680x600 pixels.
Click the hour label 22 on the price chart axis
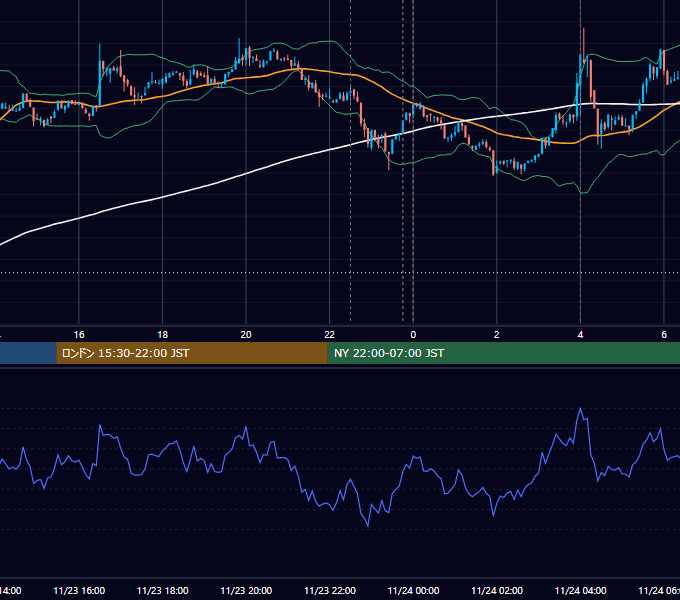pyautogui.click(x=330, y=335)
